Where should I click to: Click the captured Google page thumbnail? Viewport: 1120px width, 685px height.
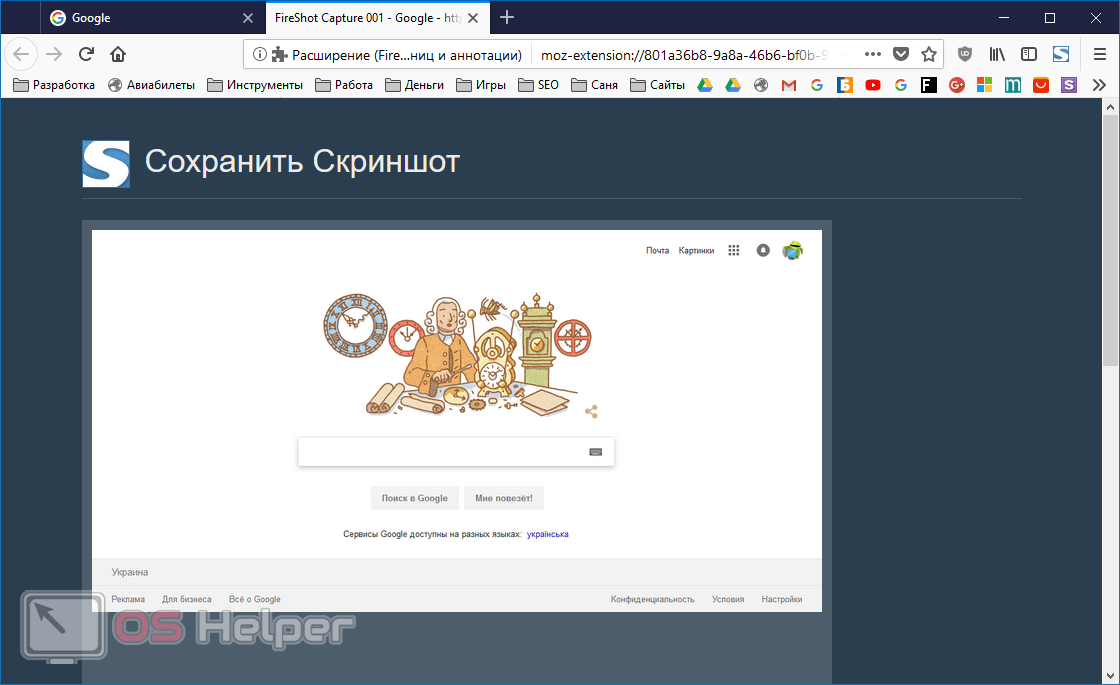pos(456,421)
